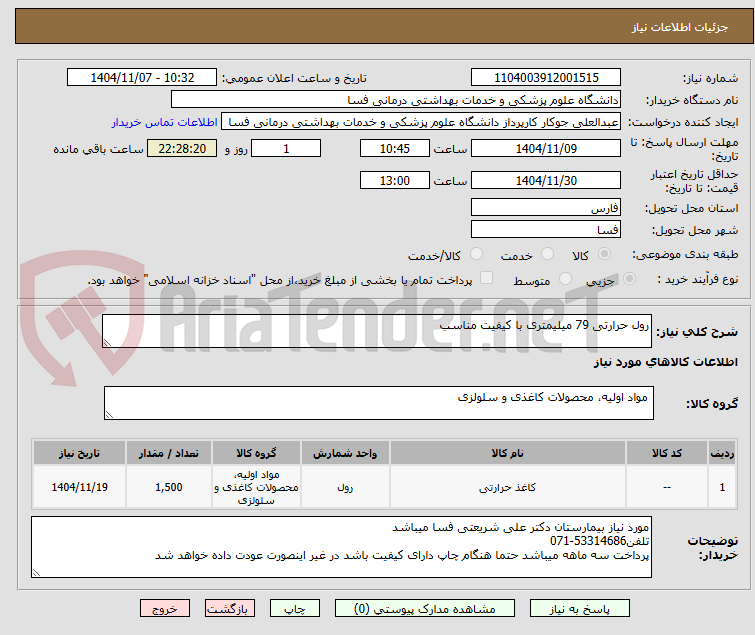Click the row number cell 1

(x=722, y=487)
